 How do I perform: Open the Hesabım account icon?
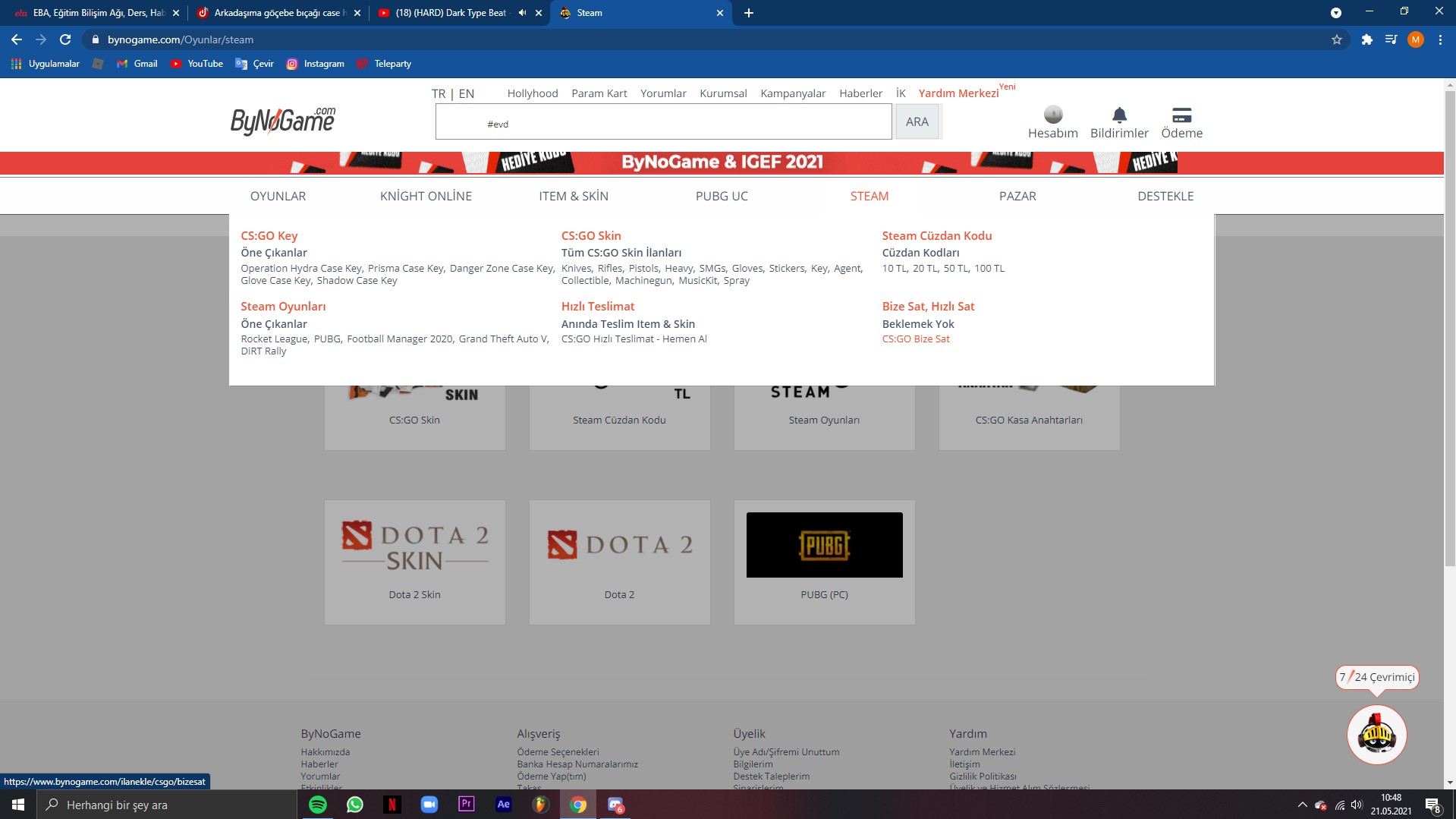(1053, 115)
